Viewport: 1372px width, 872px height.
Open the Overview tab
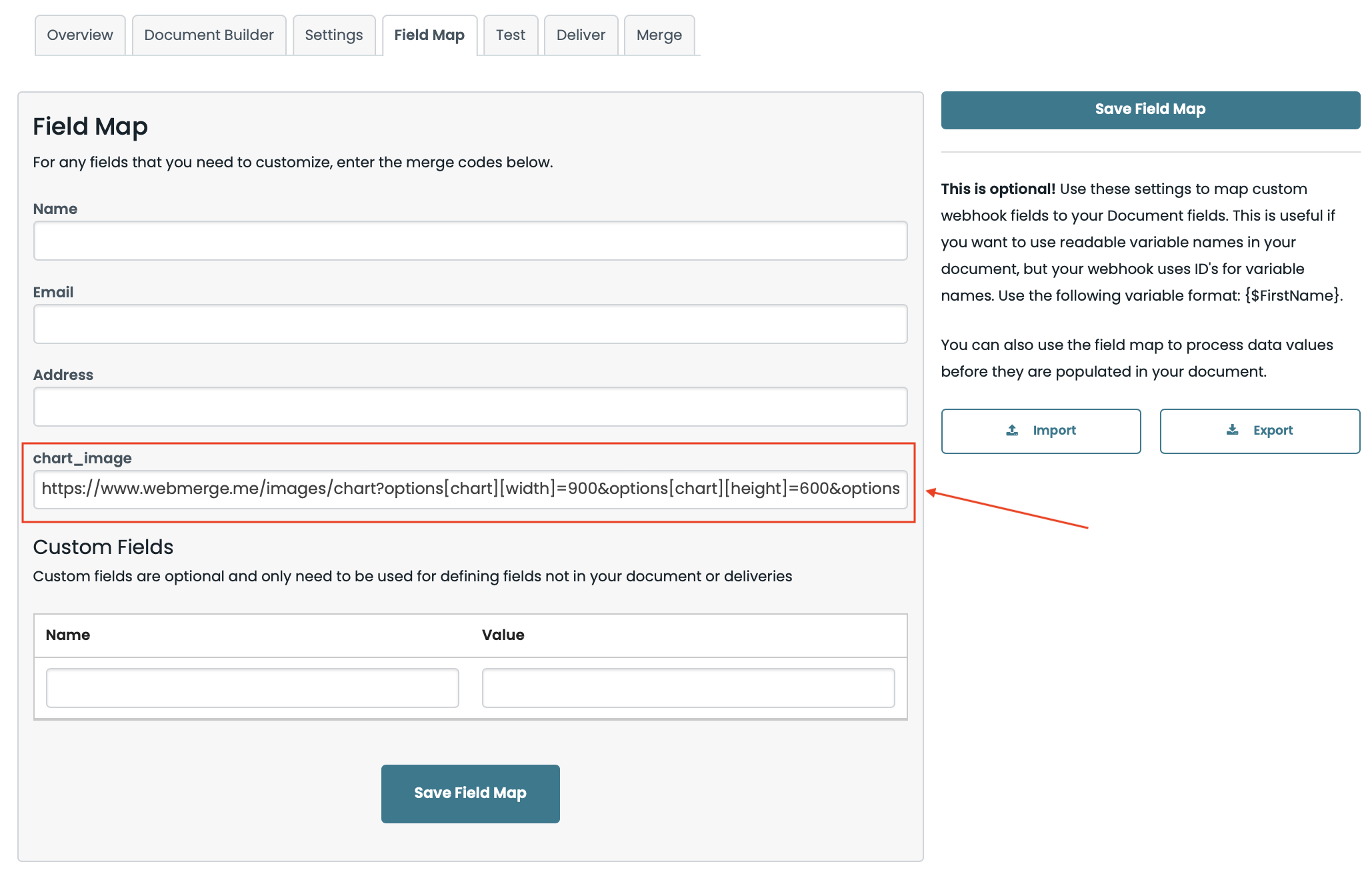[x=80, y=35]
